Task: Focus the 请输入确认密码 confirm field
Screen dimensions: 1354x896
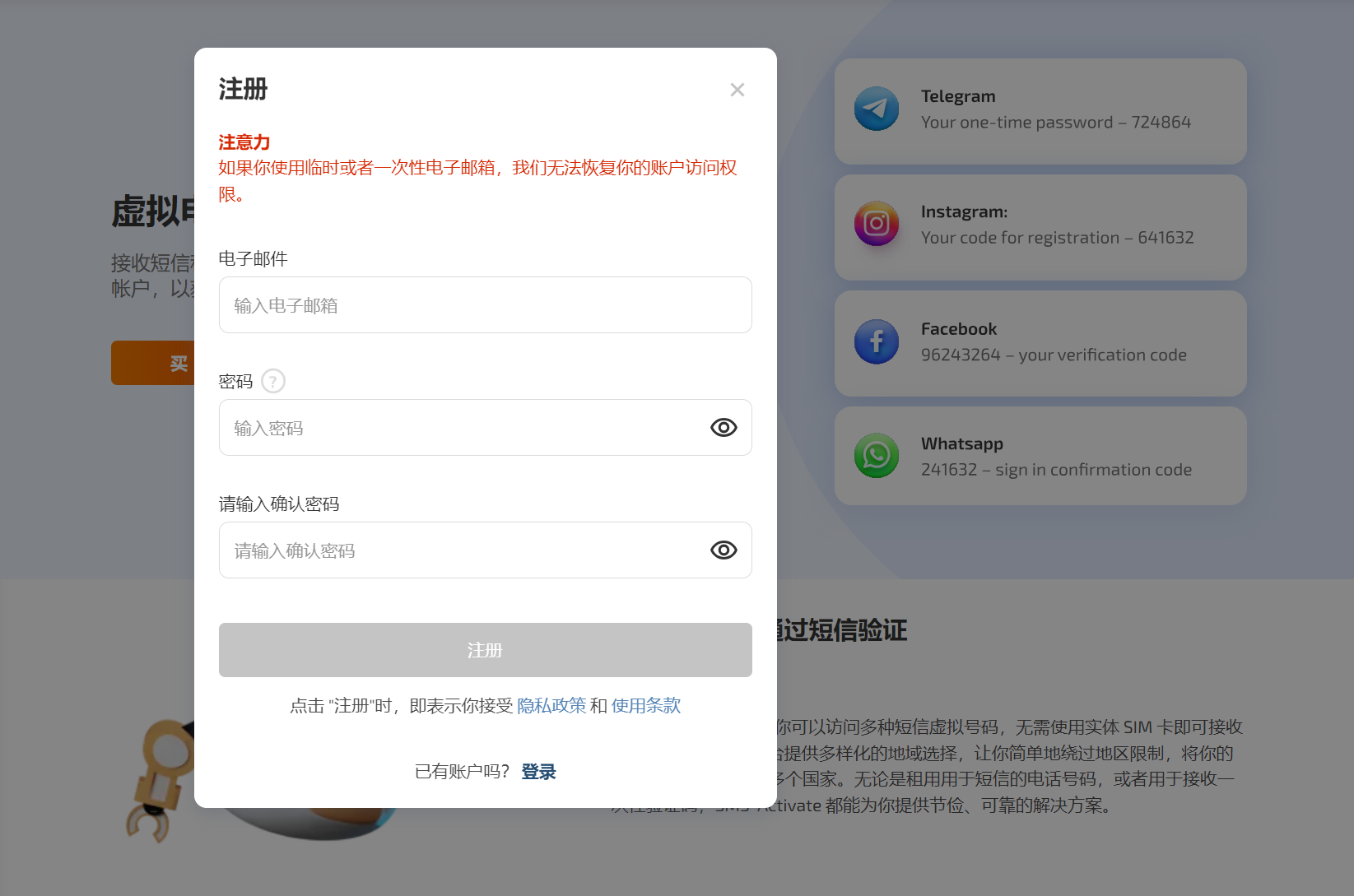Action: coord(486,550)
